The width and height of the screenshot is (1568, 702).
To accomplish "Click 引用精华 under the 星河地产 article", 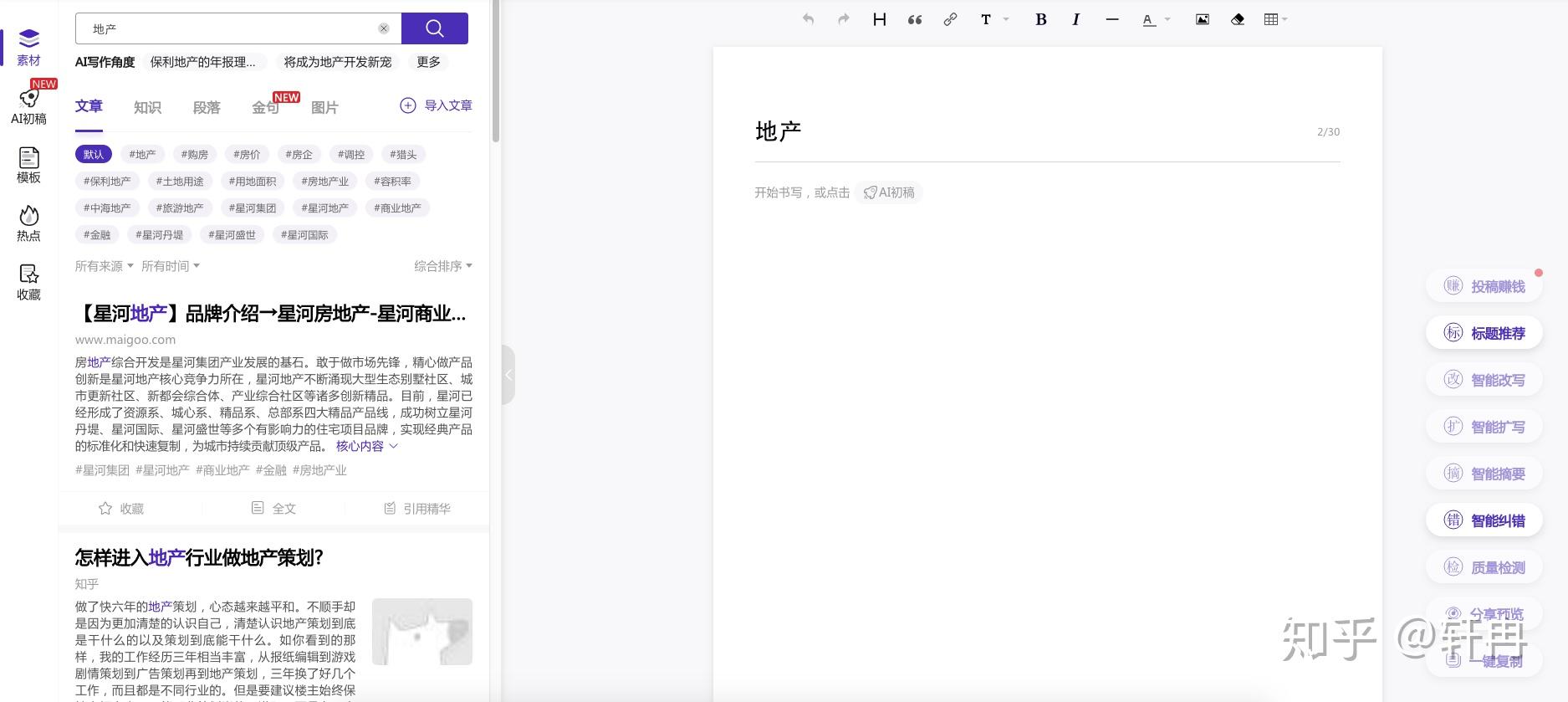I will point(416,508).
